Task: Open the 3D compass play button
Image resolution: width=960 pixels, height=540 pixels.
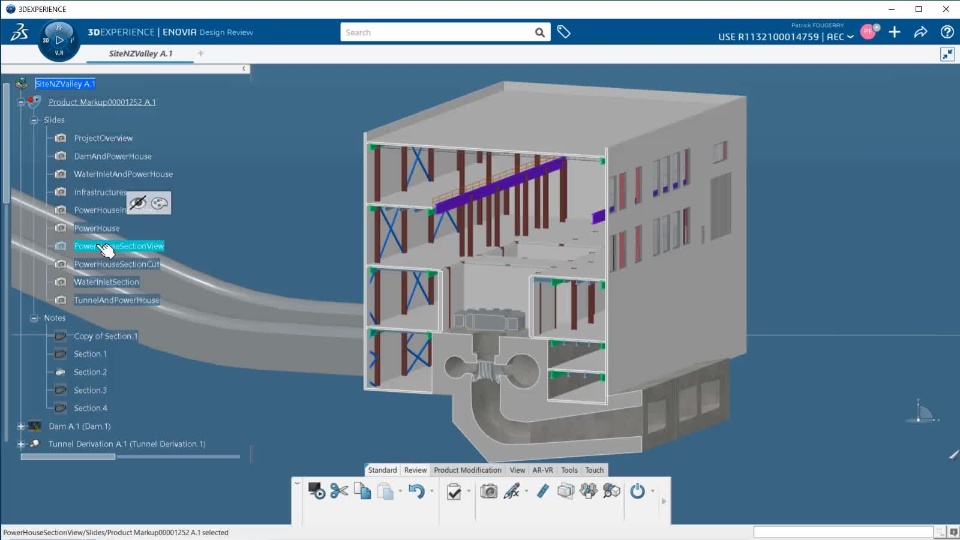Action: pos(59,40)
